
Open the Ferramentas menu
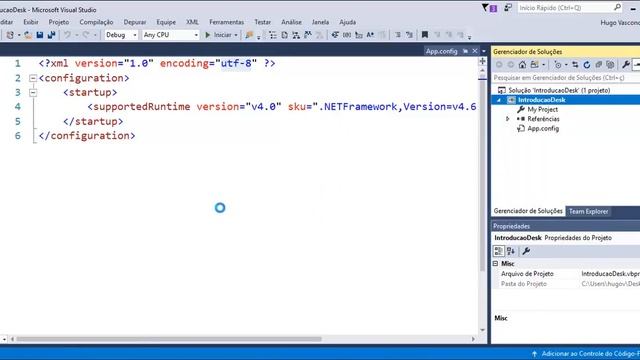[227, 22]
